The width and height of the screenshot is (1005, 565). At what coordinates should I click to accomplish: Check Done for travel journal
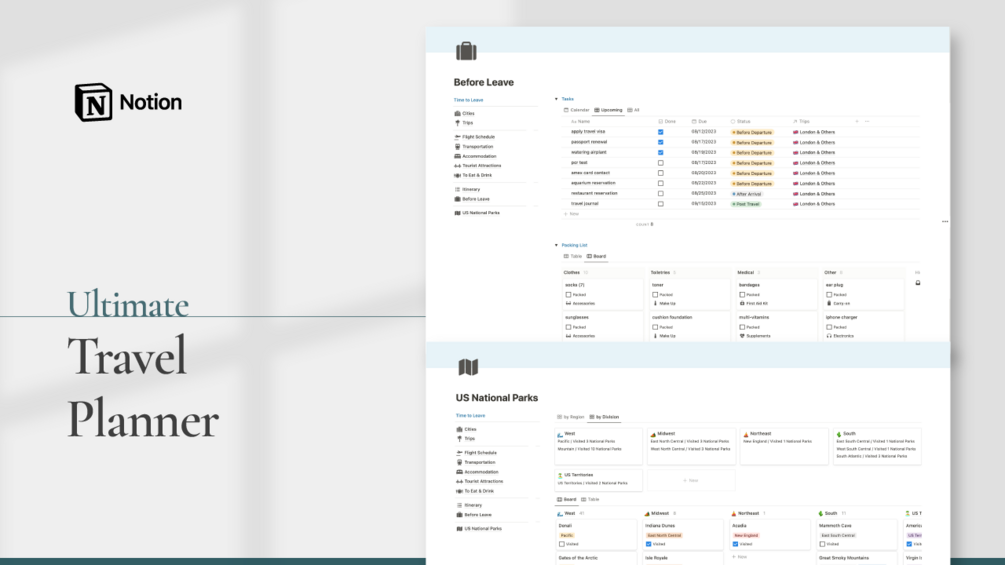pos(660,204)
